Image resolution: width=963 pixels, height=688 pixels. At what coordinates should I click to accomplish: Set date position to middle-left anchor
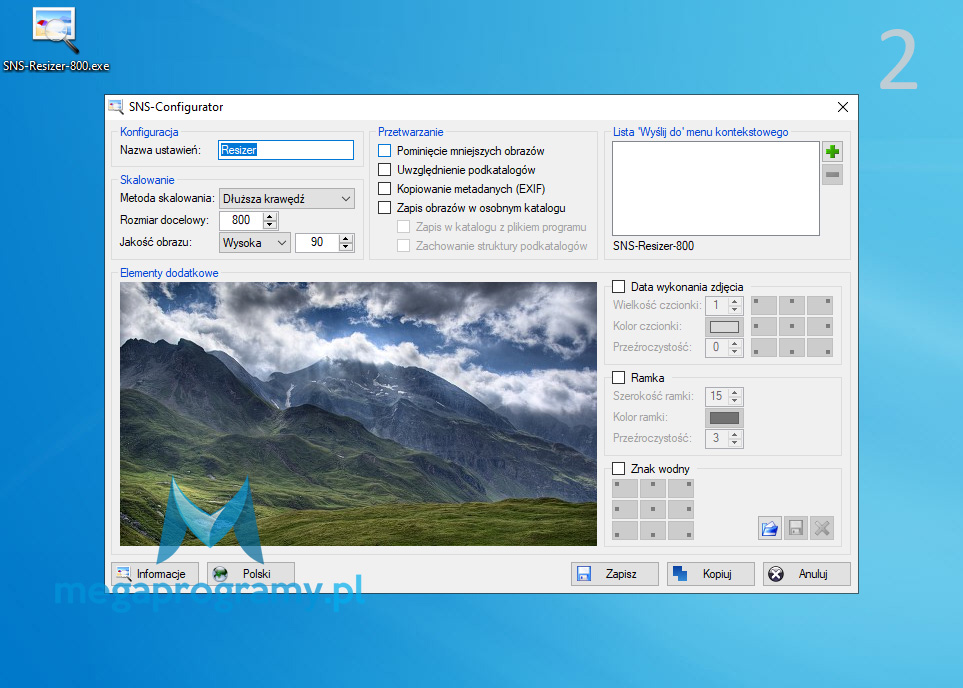click(764, 326)
